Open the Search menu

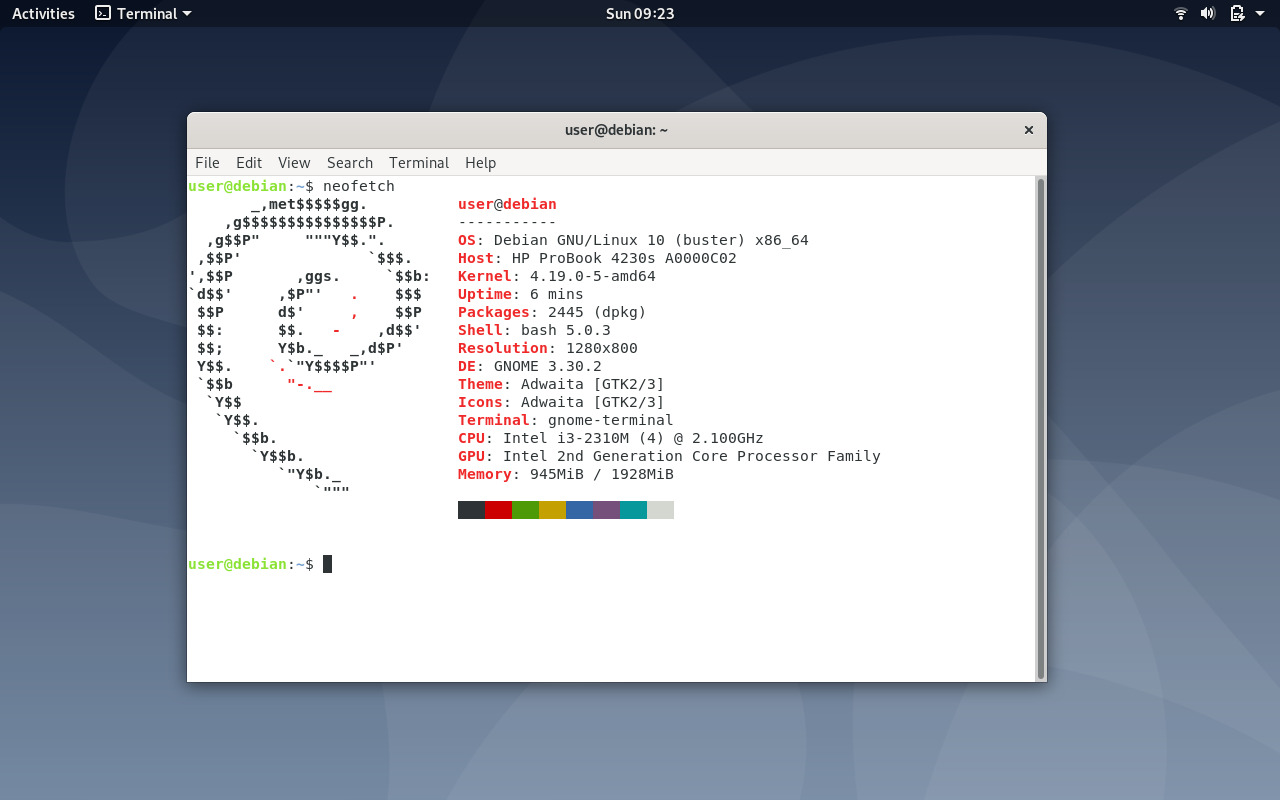tap(350, 162)
